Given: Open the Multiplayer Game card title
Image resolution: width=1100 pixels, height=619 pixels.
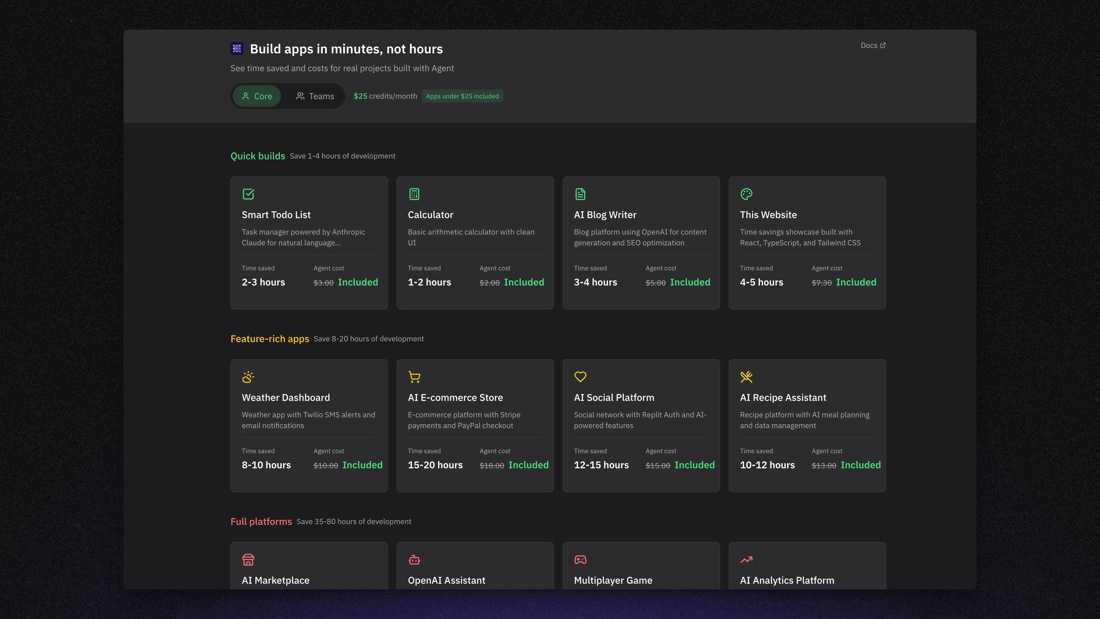Looking at the screenshot, I should [x=613, y=580].
